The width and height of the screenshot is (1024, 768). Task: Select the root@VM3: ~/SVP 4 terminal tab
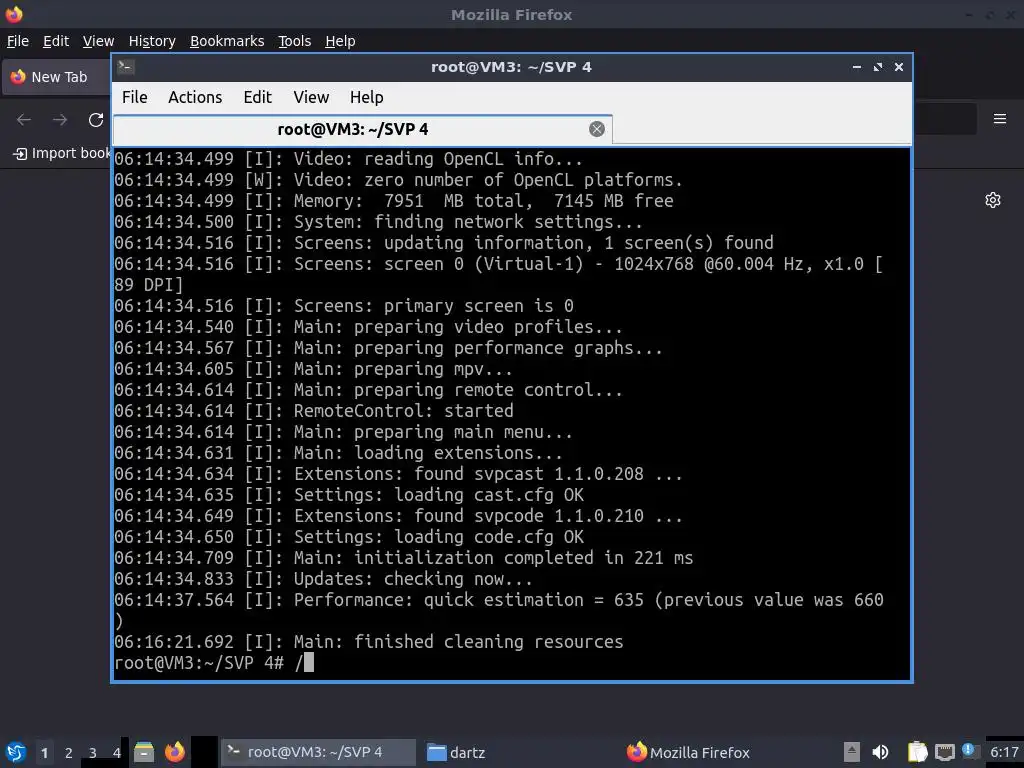tap(362, 129)
